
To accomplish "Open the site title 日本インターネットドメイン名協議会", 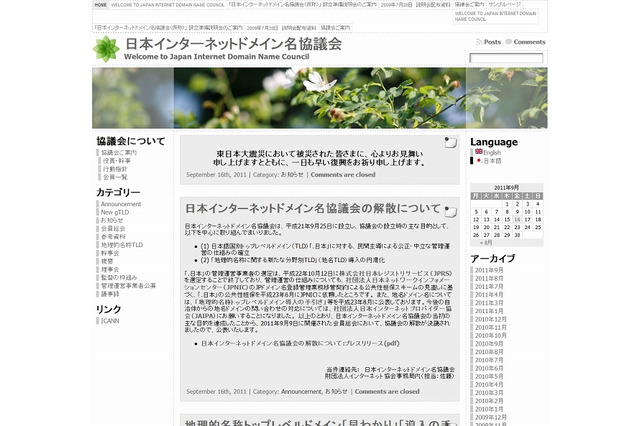I will coord(233,44).
